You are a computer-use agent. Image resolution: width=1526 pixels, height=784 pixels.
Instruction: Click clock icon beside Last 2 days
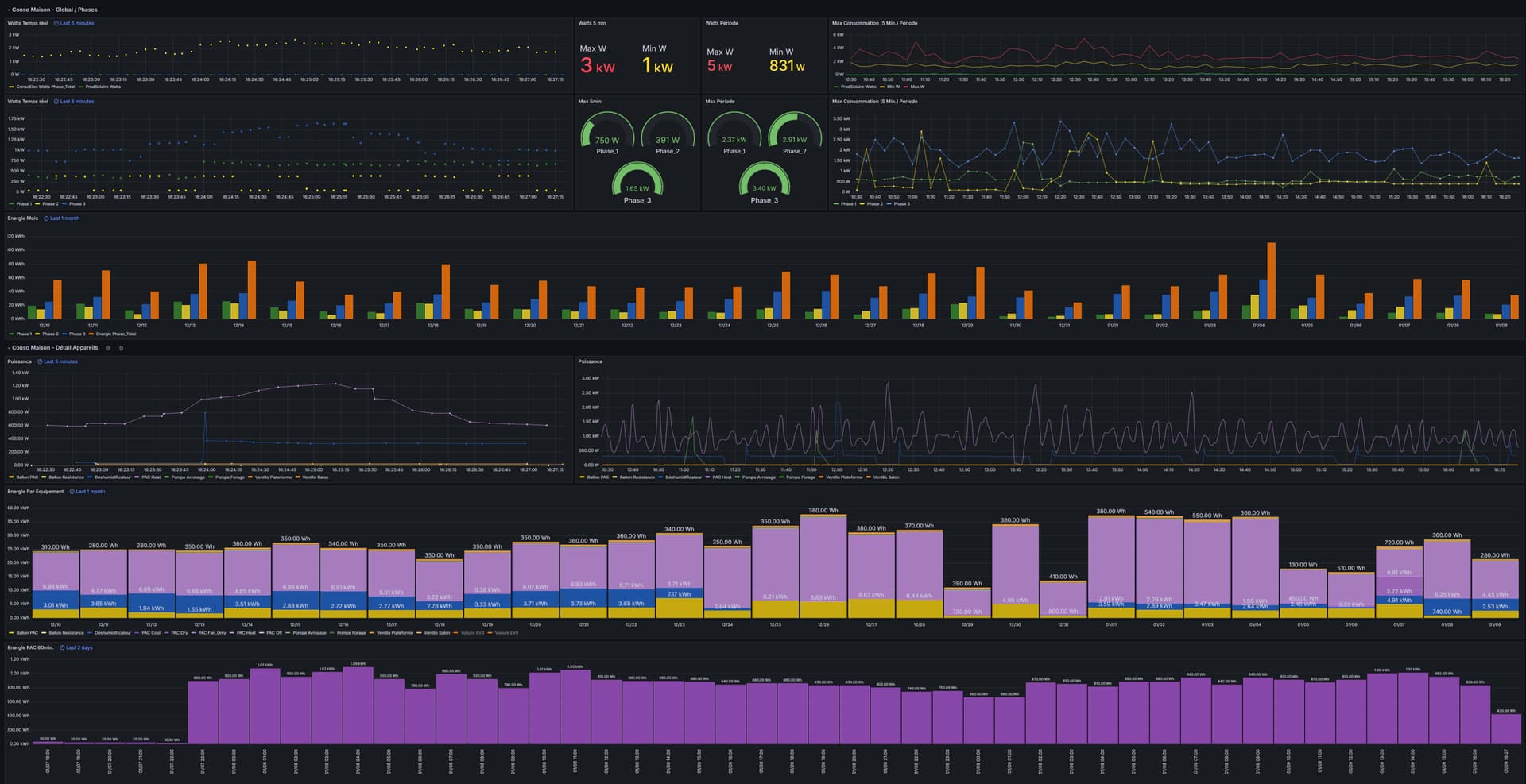coord(61,648)
